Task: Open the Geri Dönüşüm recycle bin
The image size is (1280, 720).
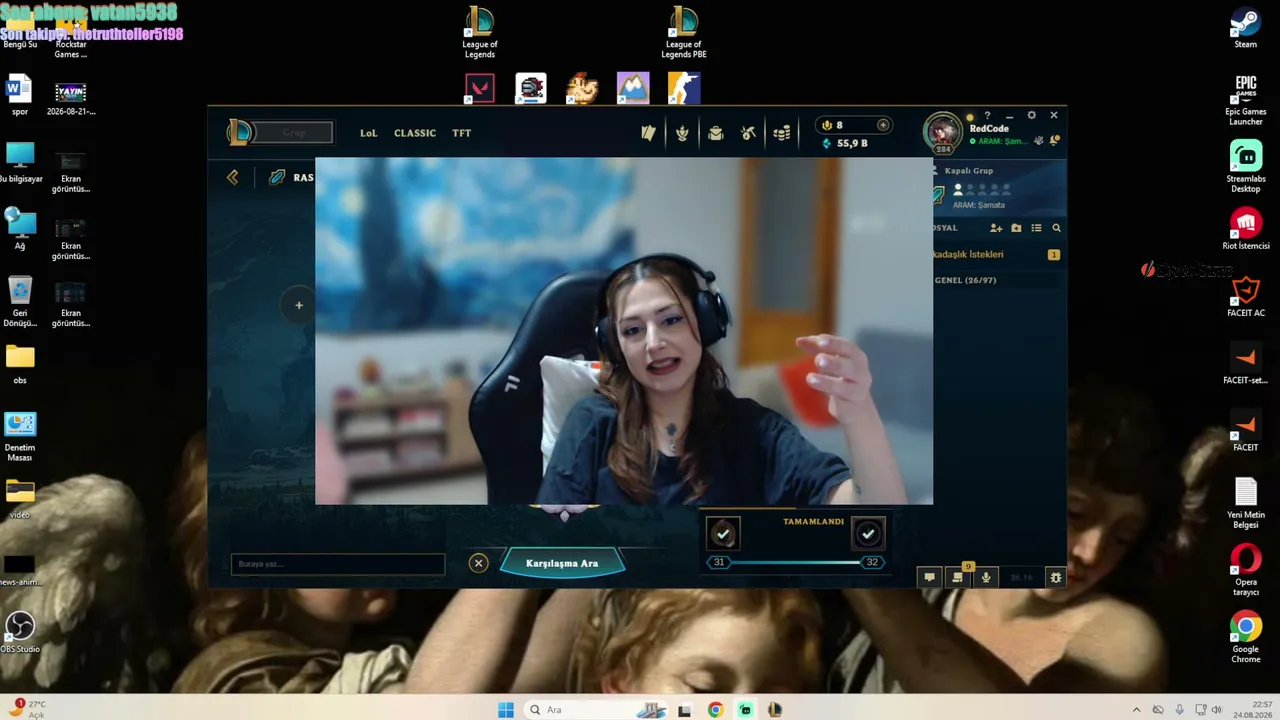Action: click(x=20, y=302)
